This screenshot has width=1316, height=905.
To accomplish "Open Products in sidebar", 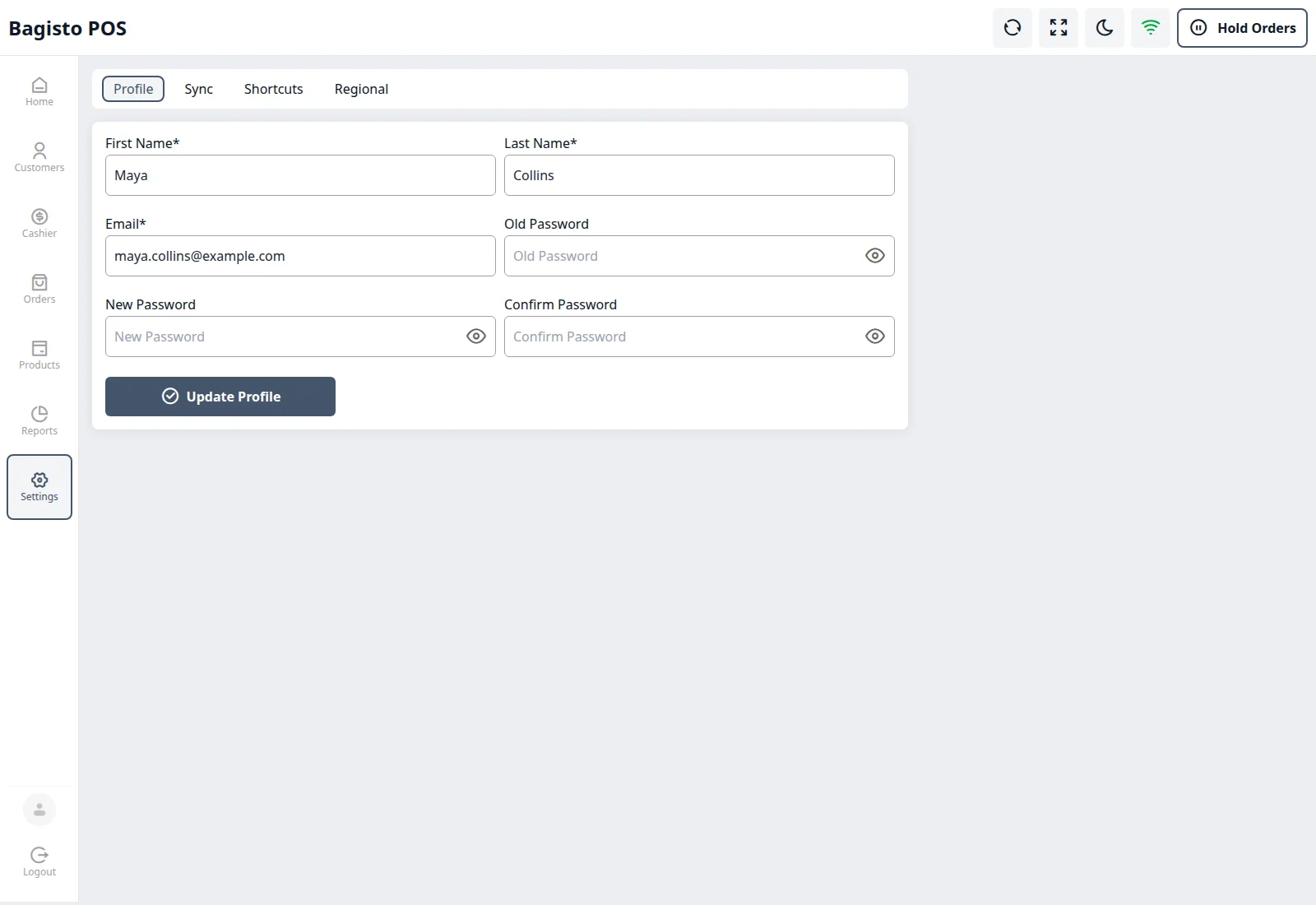I will tap(39, 355).
